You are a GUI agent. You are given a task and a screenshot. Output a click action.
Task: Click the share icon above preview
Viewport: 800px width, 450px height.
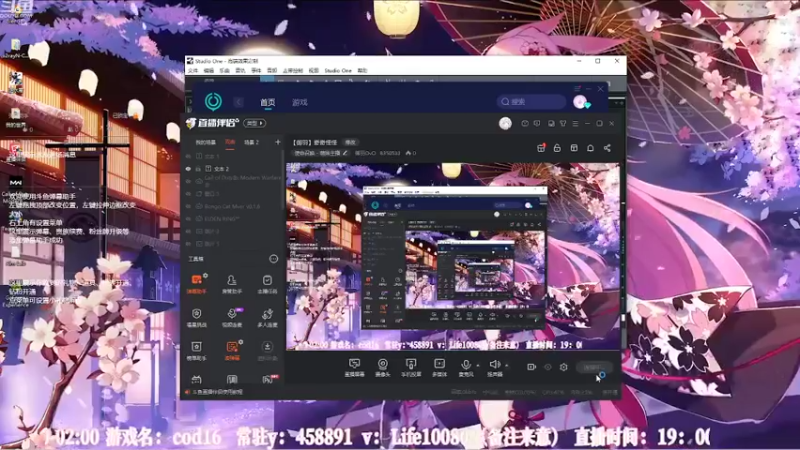click(x=607, y=148)
